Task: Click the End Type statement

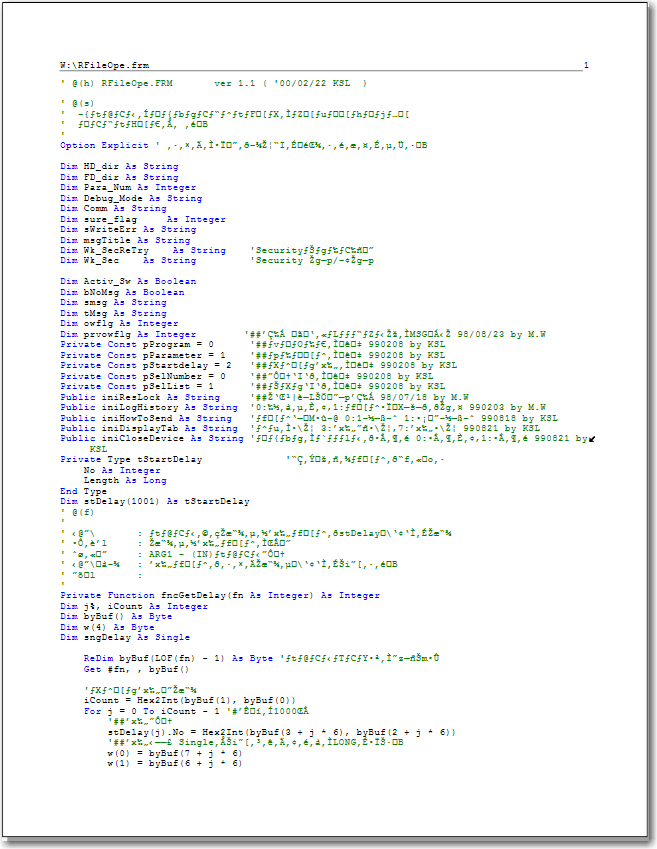Action: pyautogui.click(x=83, y=491)
